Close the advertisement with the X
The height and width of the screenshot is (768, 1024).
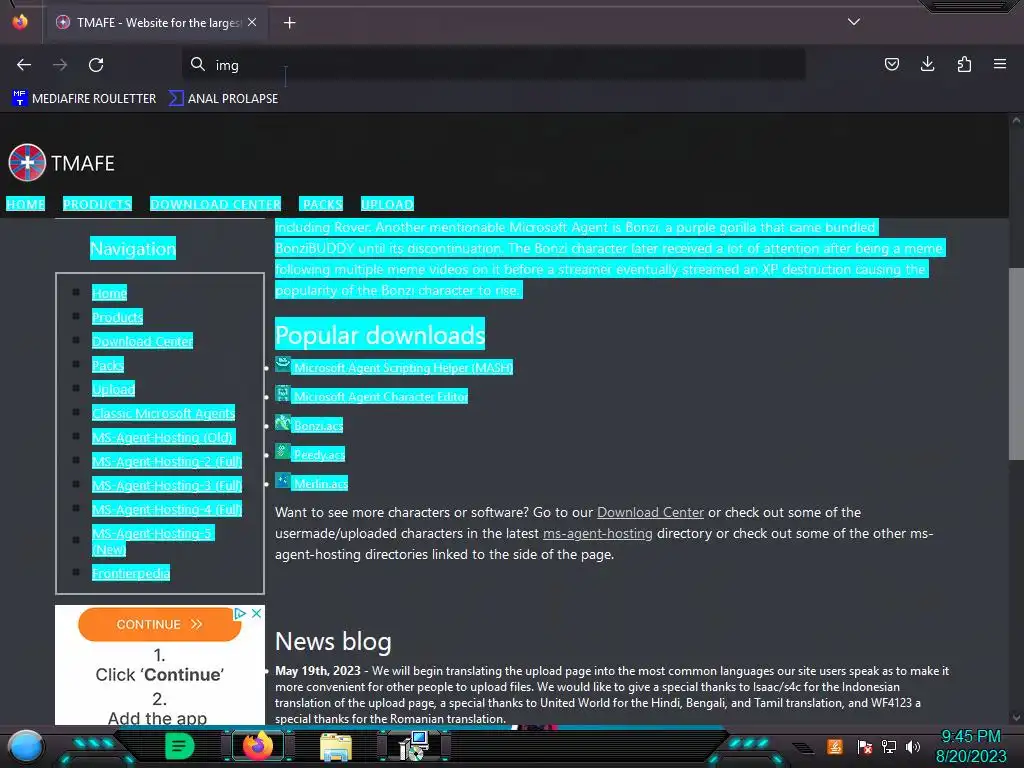pyautogui.click(x=257, y=613)
